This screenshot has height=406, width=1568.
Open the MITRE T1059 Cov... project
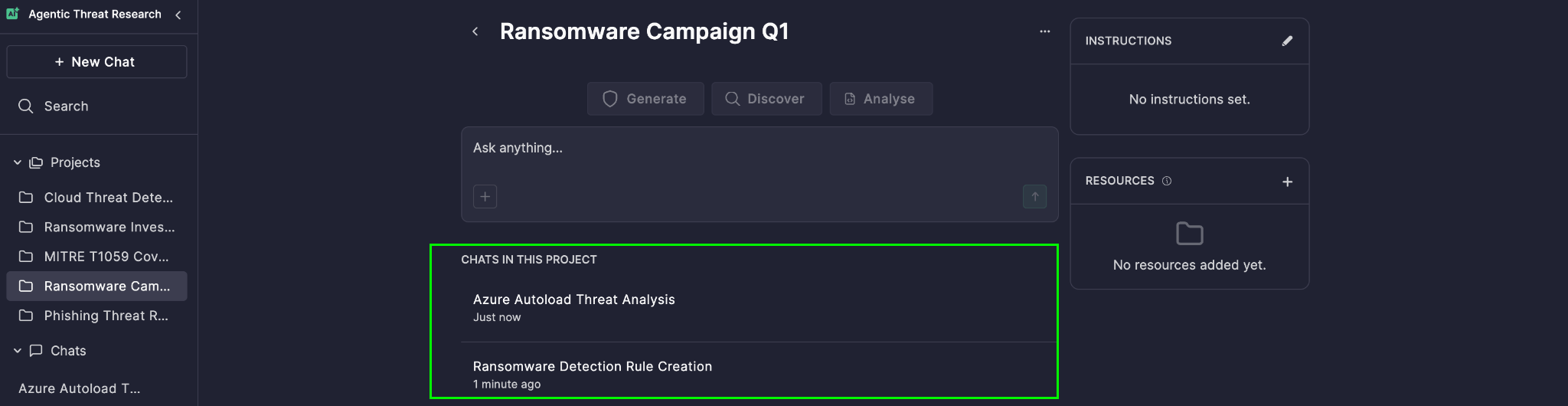click(96, 257)
